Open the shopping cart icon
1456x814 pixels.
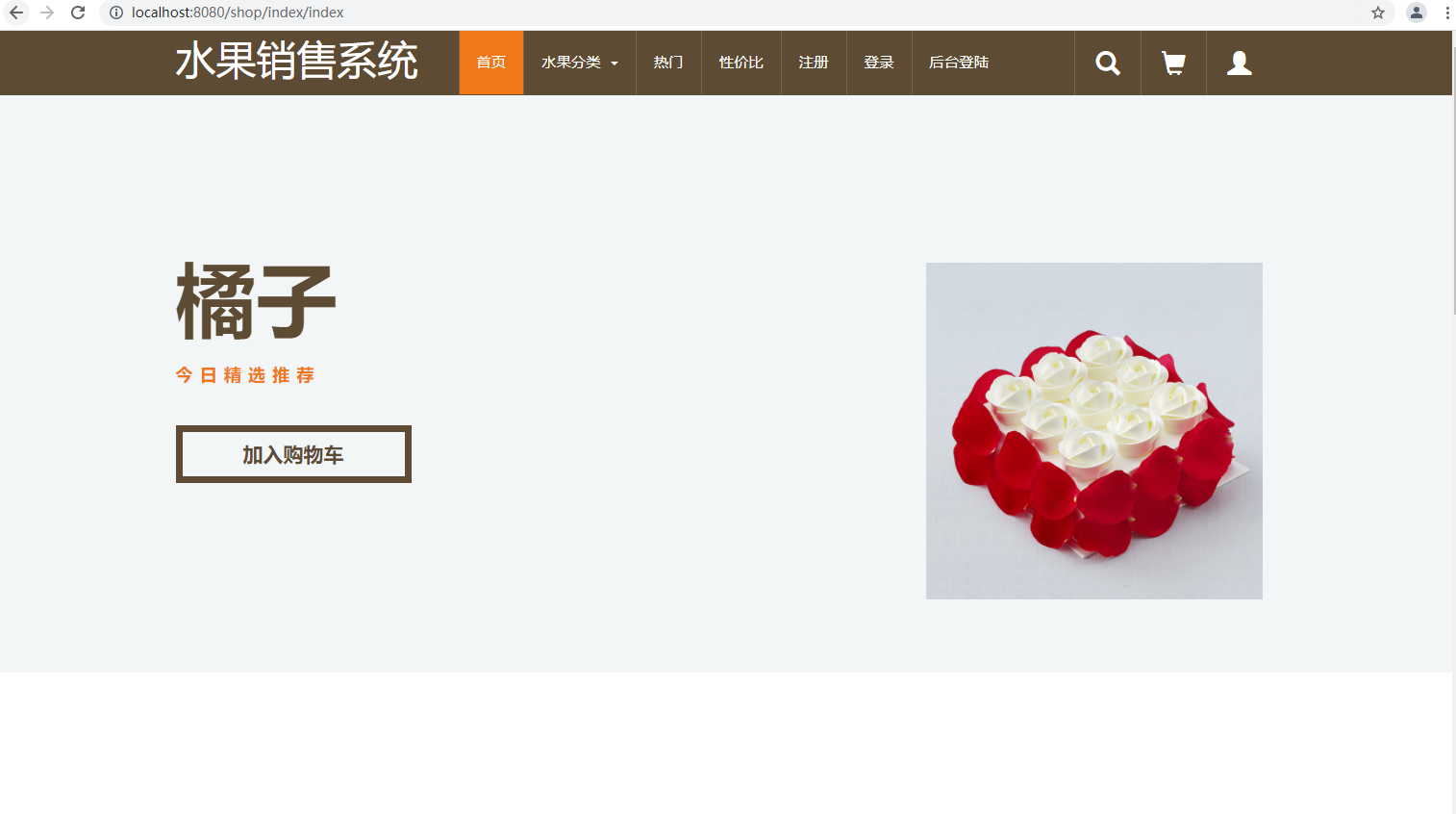point(1173,63)
